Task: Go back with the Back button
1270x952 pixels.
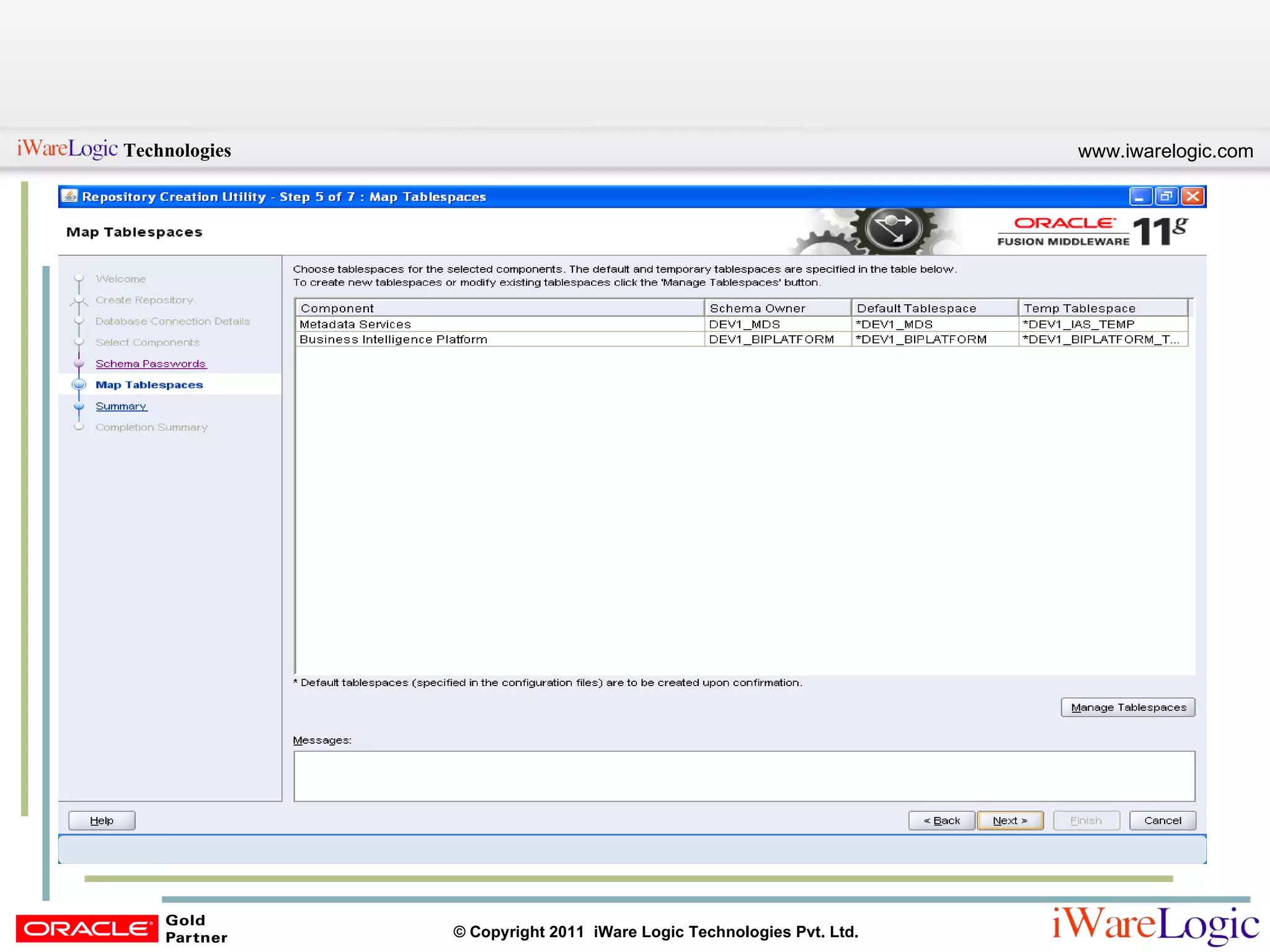Action: (941, 821)
